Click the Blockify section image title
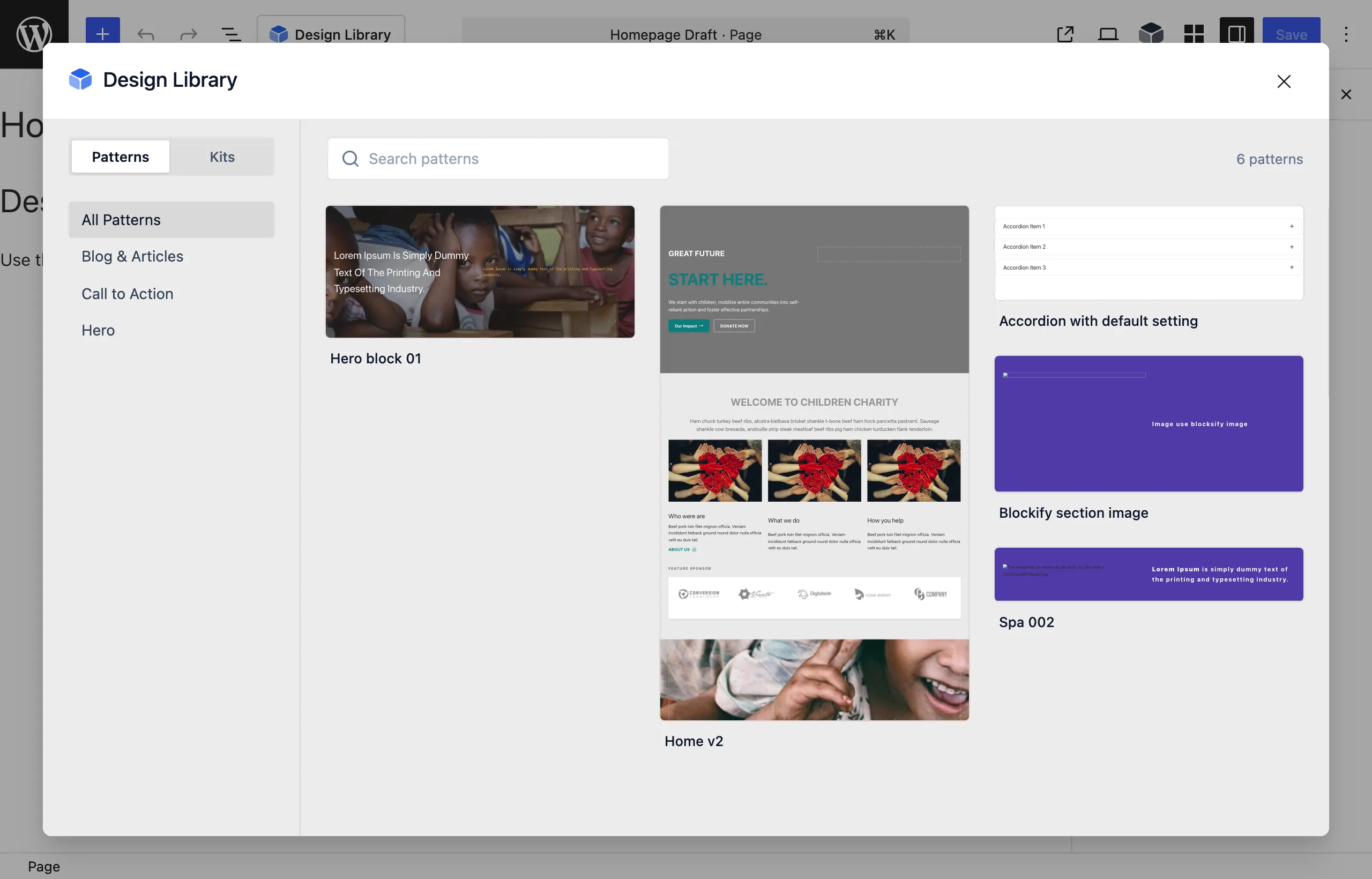 click(x=1073, y=512)
